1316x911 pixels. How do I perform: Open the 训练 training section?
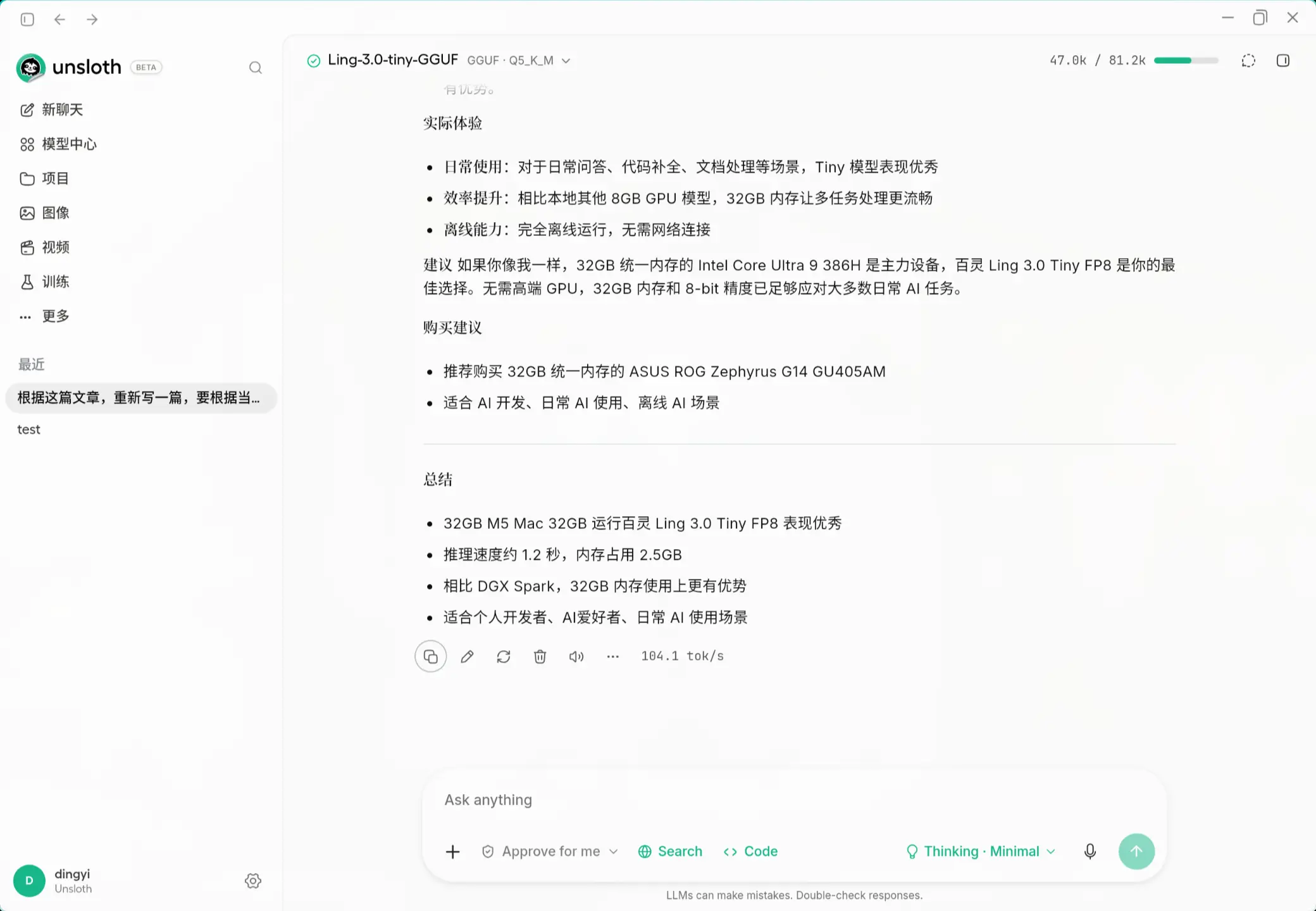[x=44, y=282]
